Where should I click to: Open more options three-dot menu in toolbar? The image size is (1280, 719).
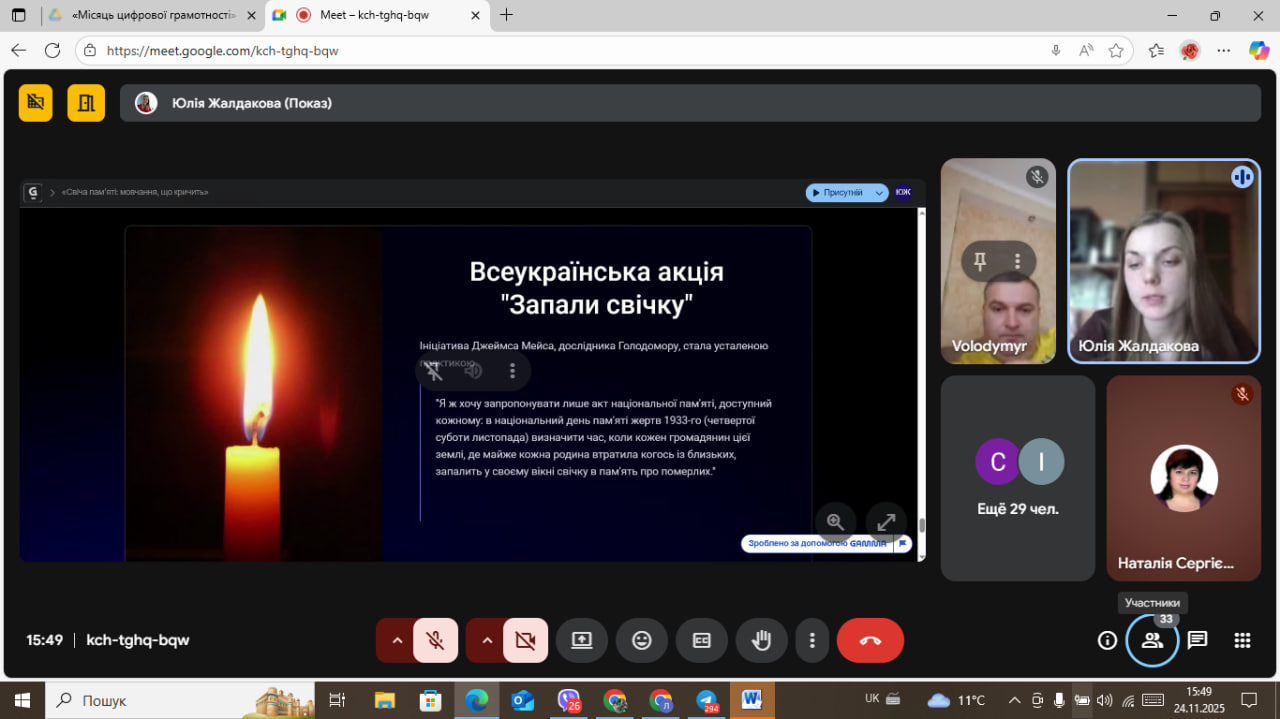(812, 641)
